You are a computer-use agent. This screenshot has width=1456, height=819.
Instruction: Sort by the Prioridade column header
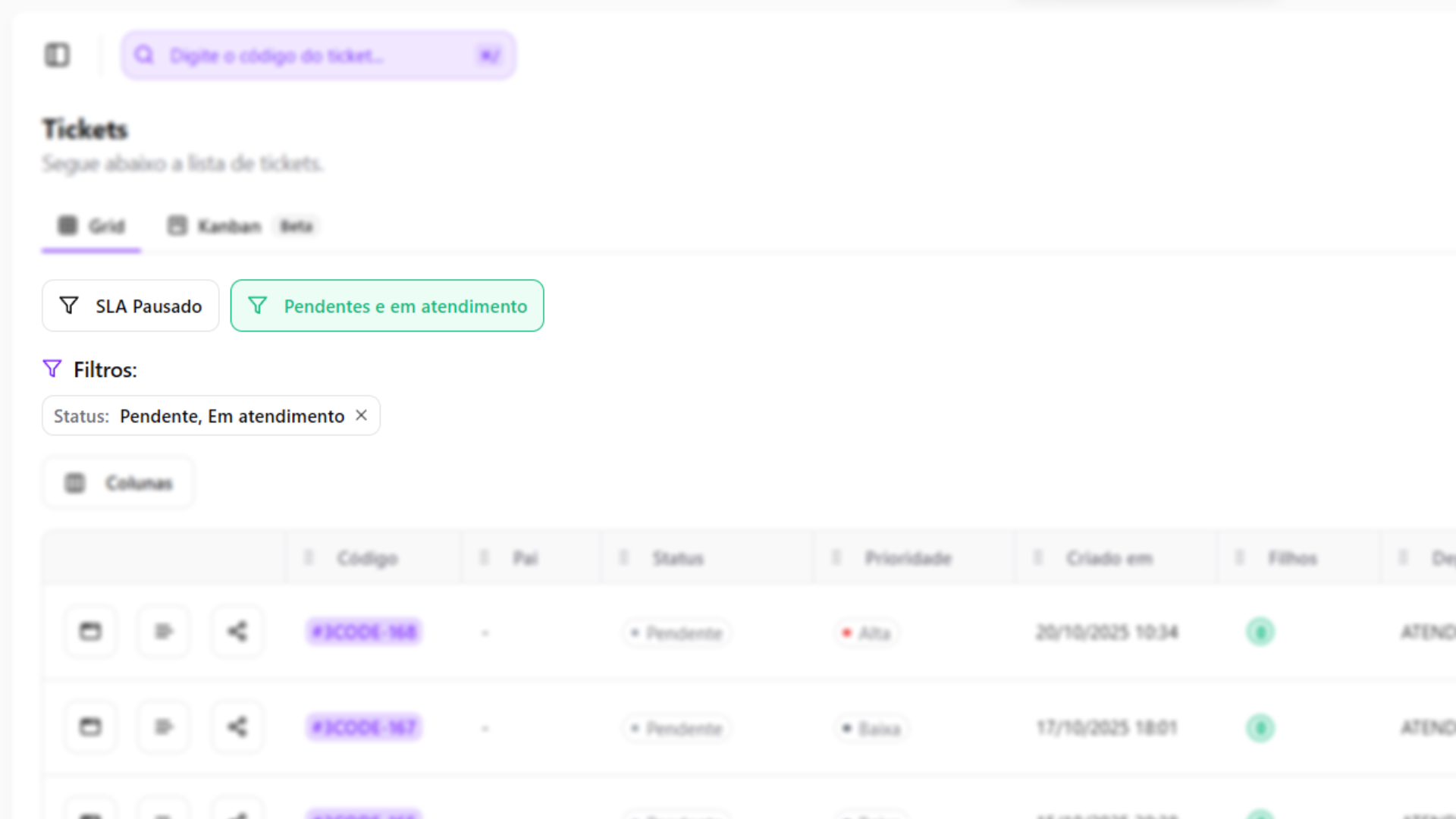point(908,559)
